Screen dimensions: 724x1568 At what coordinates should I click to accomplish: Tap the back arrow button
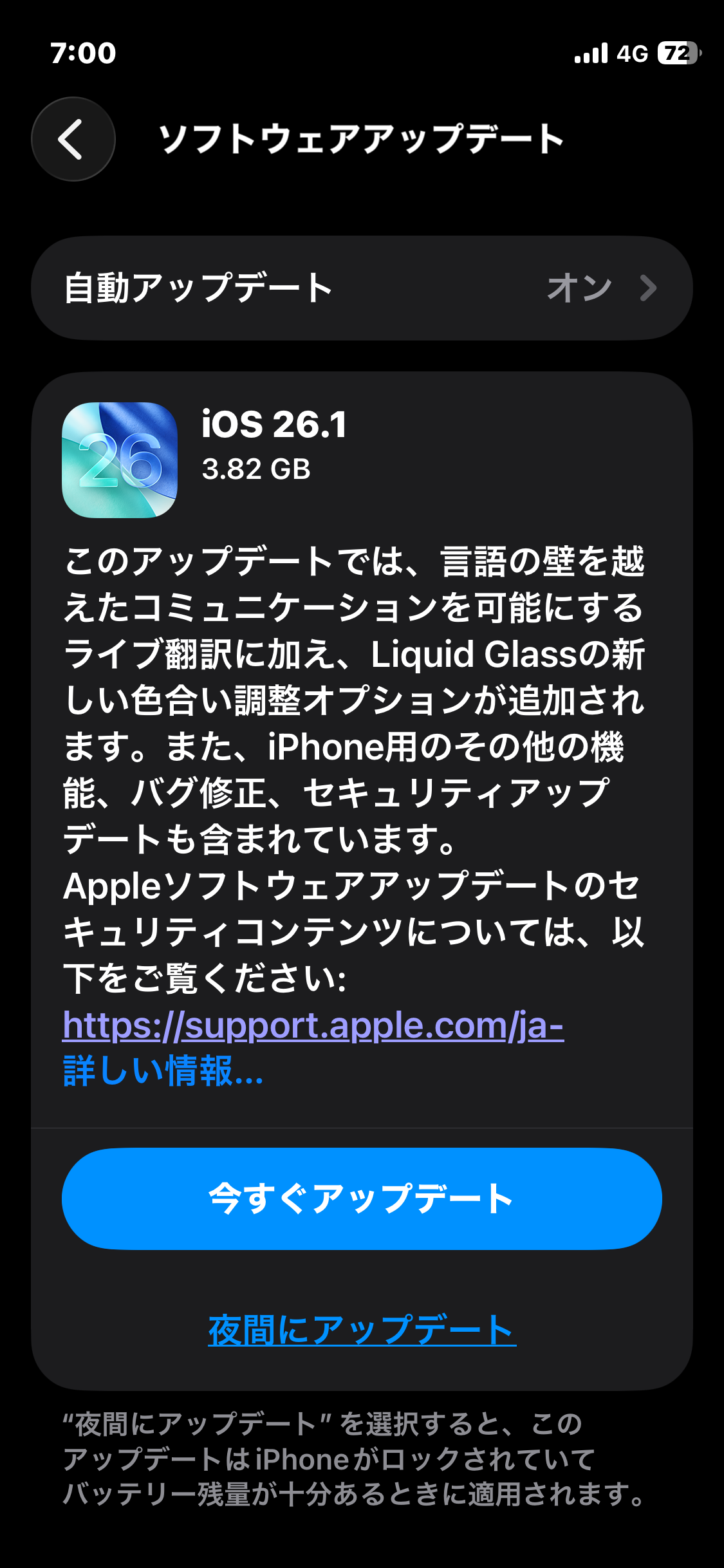click(73, 139)
